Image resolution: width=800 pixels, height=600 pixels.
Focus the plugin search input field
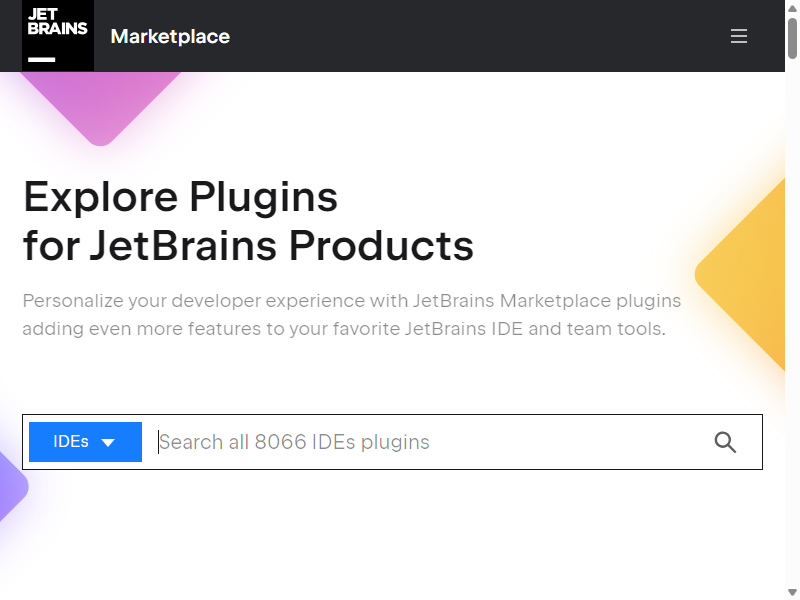429,442
